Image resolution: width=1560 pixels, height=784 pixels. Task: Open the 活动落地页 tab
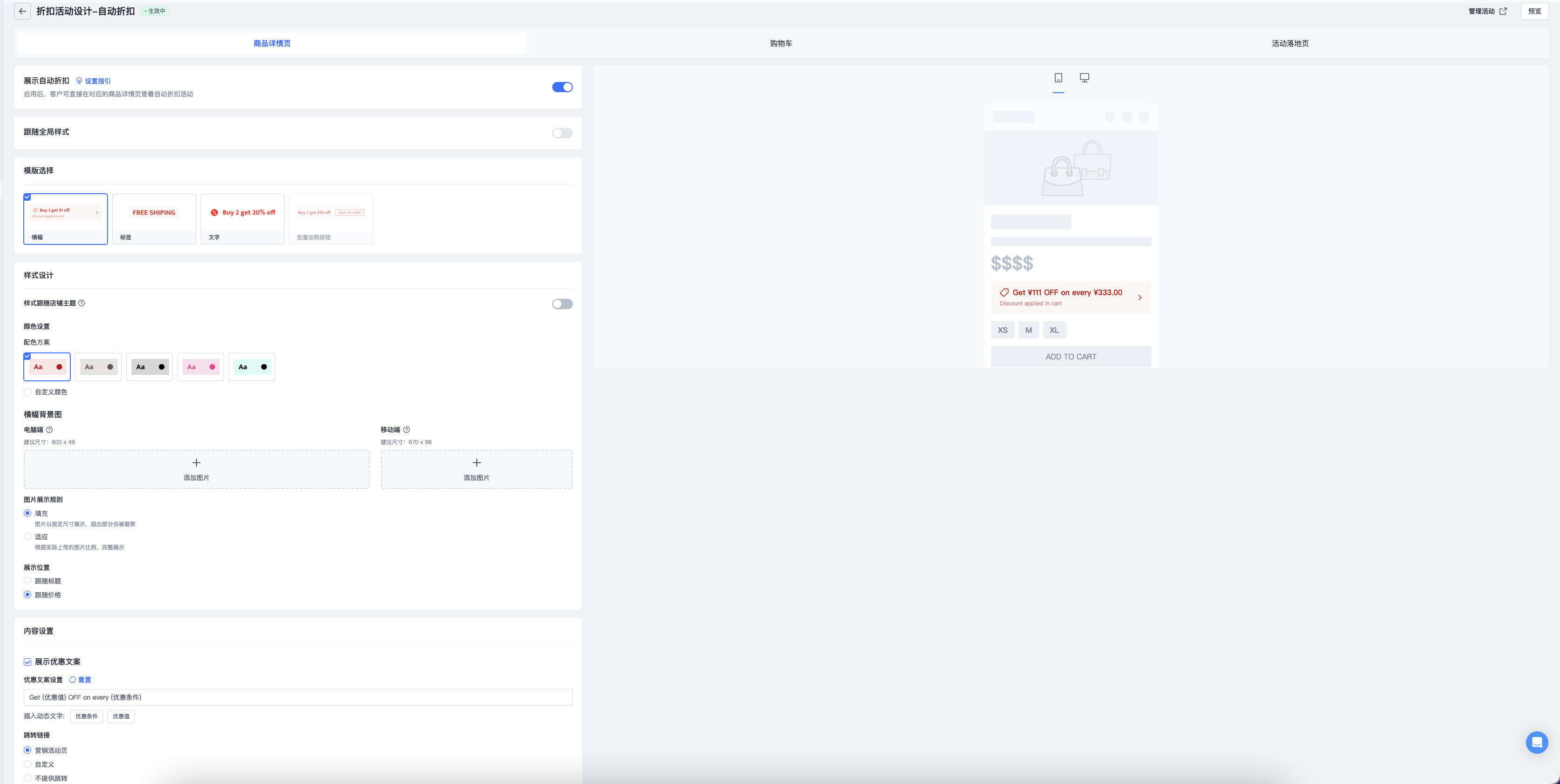click(x=1290, y=44)
